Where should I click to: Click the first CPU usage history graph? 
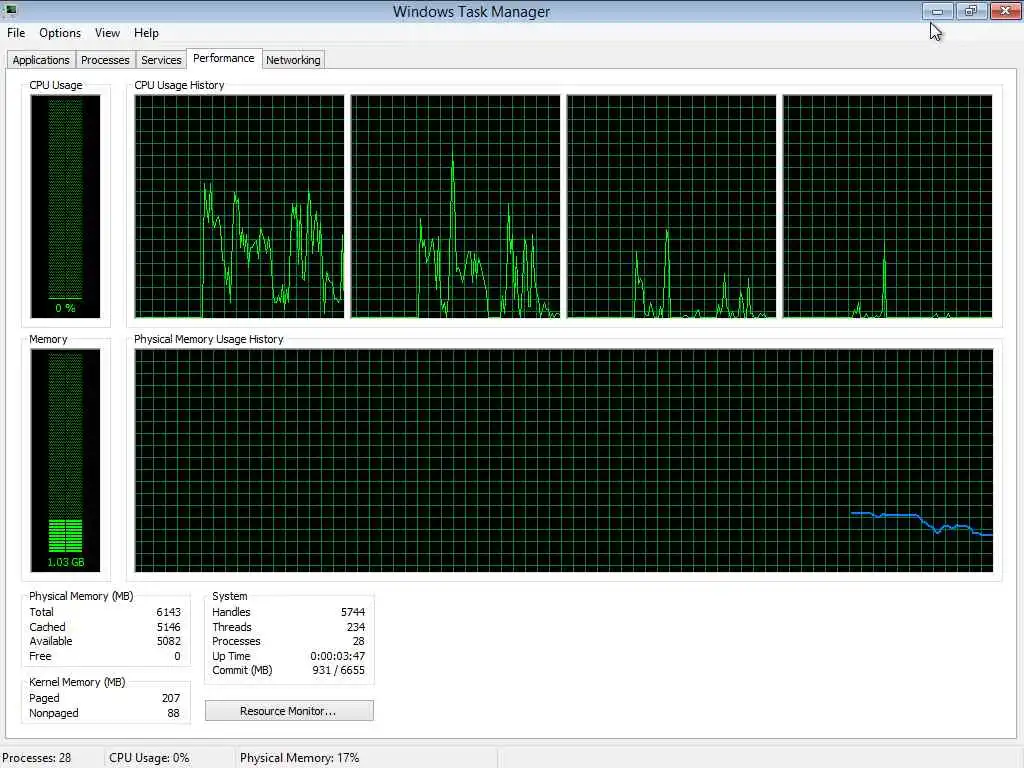(x=239, y=206)
